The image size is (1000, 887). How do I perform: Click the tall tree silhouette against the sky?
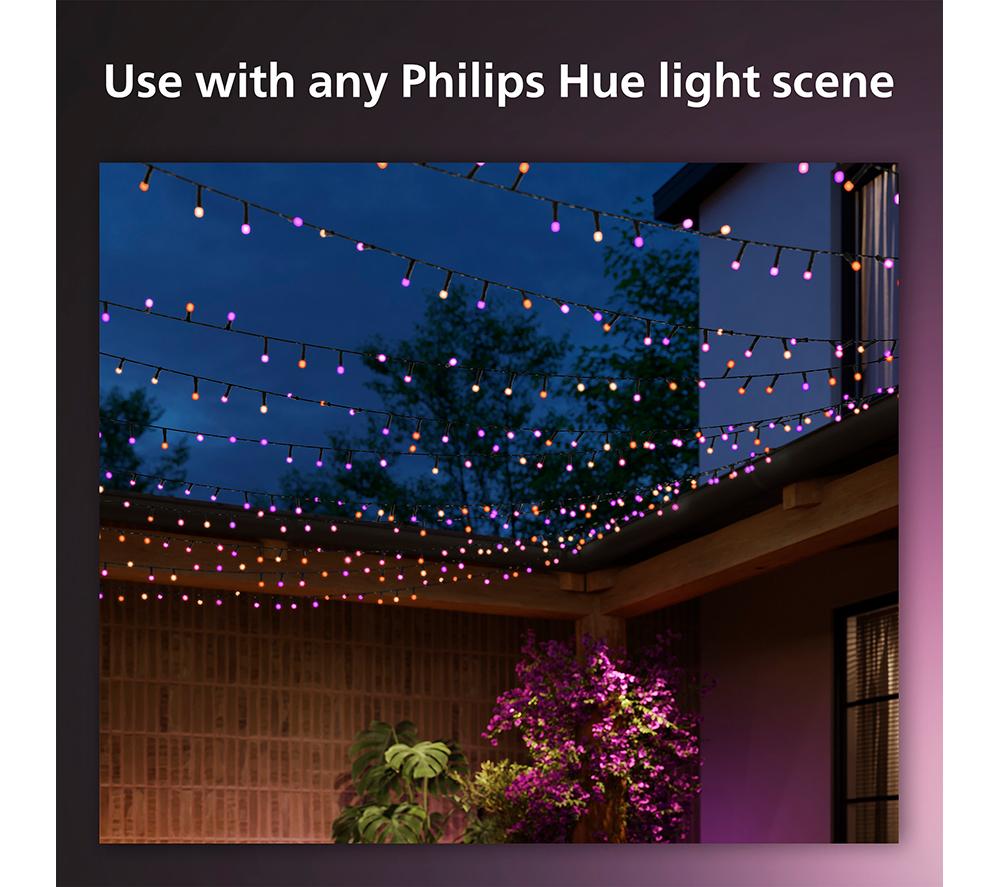[x=485, y=408]
